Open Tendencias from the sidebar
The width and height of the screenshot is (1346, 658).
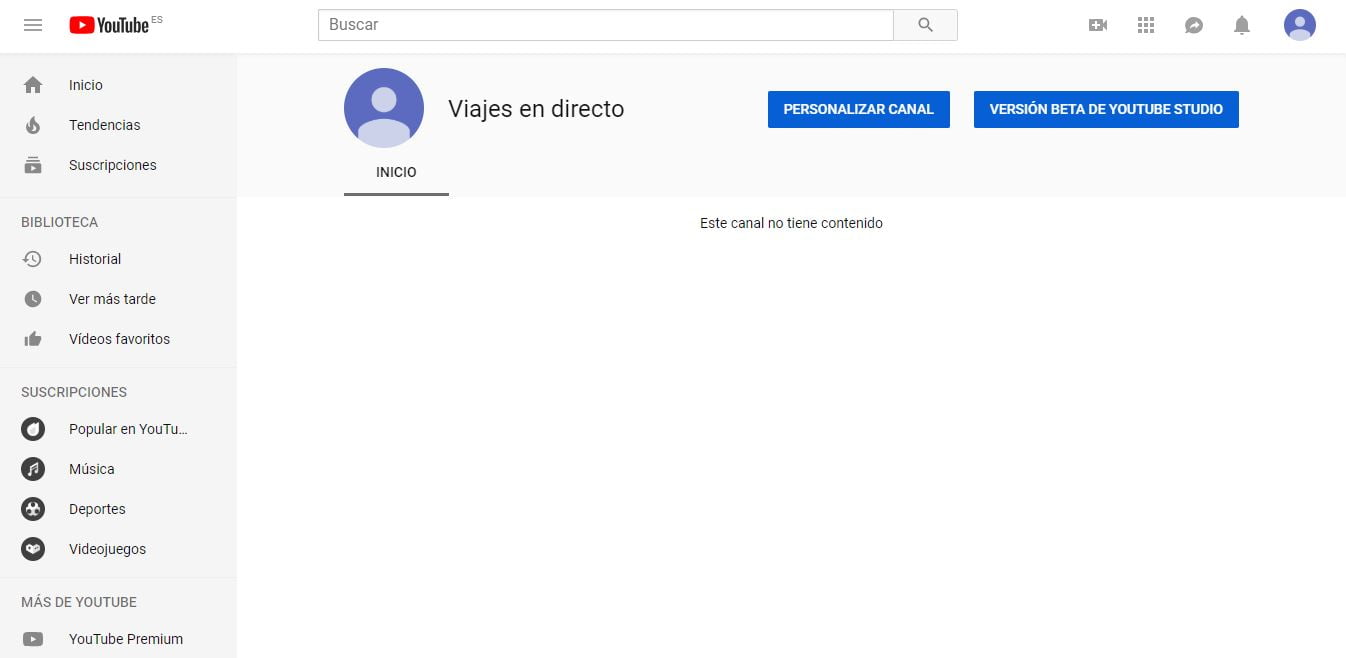click(x=104, y=125)
